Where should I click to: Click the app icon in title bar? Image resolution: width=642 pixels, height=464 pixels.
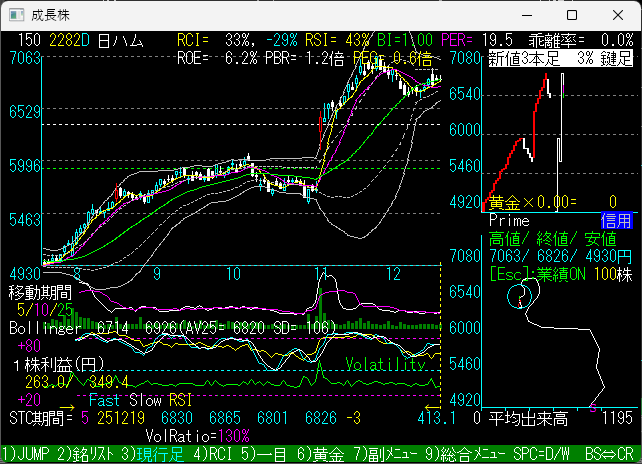(14, 16)
